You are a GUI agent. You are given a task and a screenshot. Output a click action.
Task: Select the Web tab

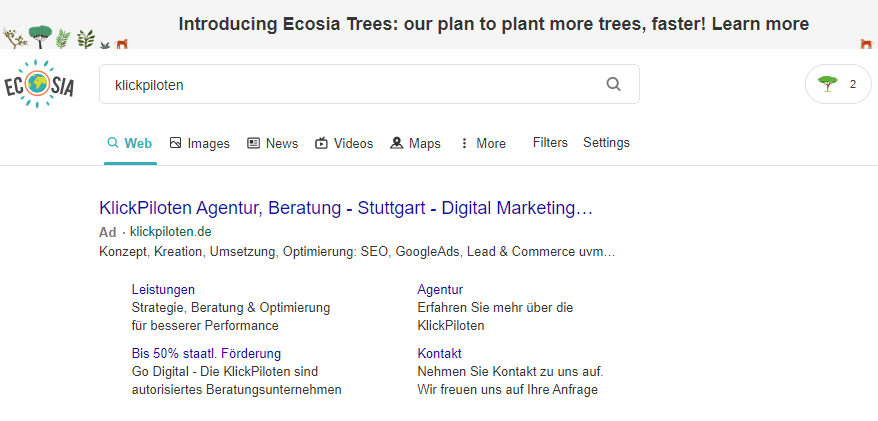click(130, 143)
